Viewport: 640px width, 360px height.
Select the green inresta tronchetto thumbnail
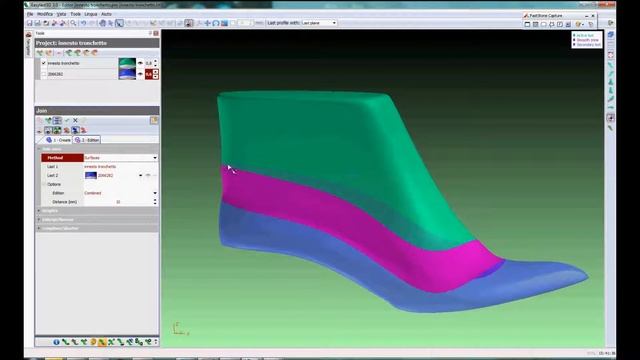(x=127, y=63)
